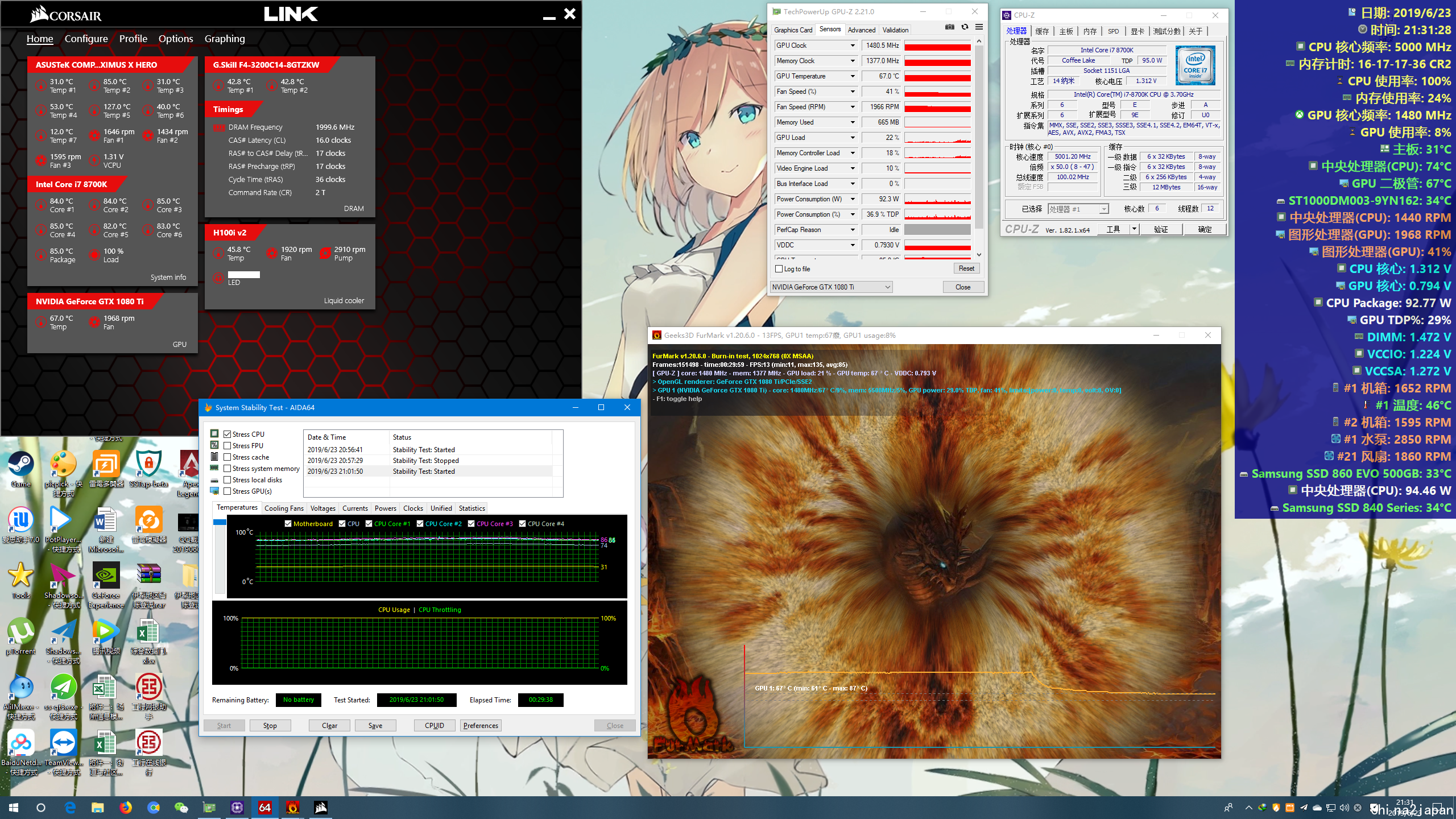Click the GPU-Z refresh icon
The height and width of the screenshot is (819, 1456).
click(965, 27)
